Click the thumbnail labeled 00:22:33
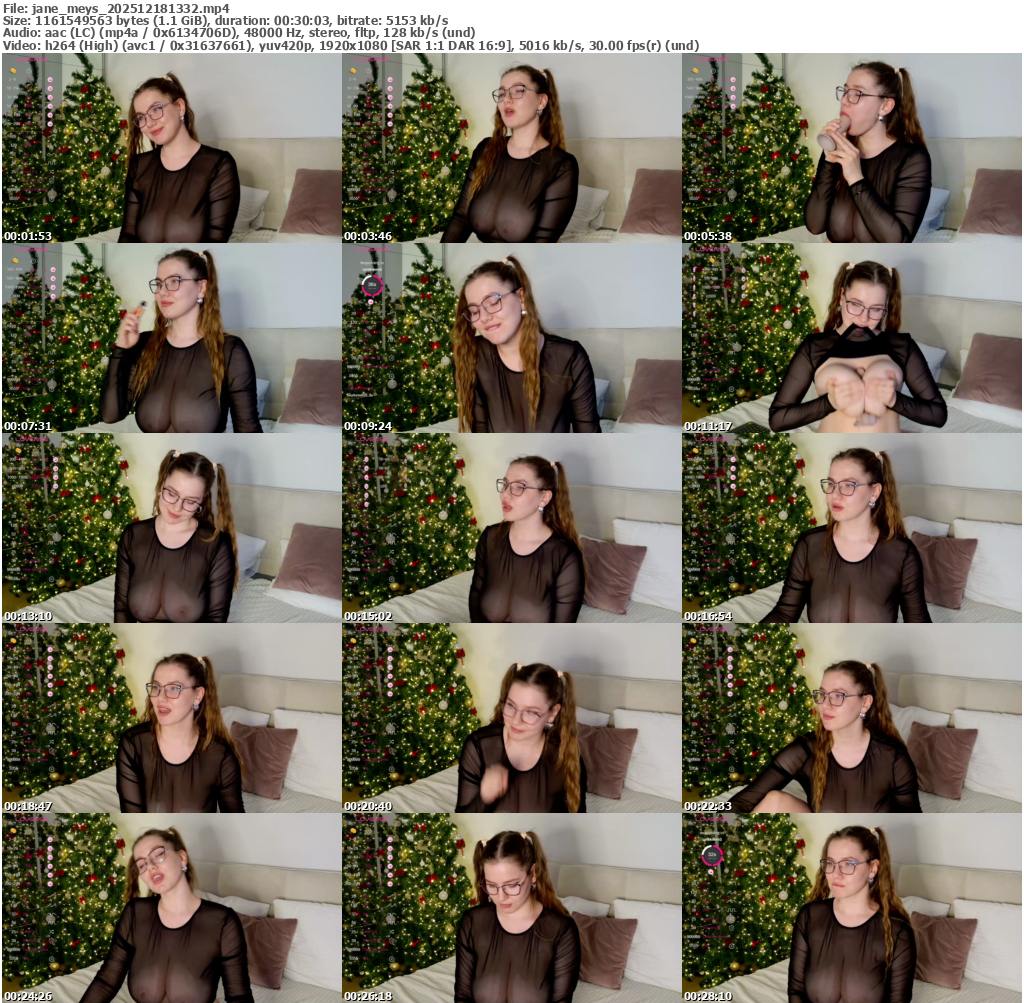This screenshot has width=1024, height=1003. [x=851, y=718]
